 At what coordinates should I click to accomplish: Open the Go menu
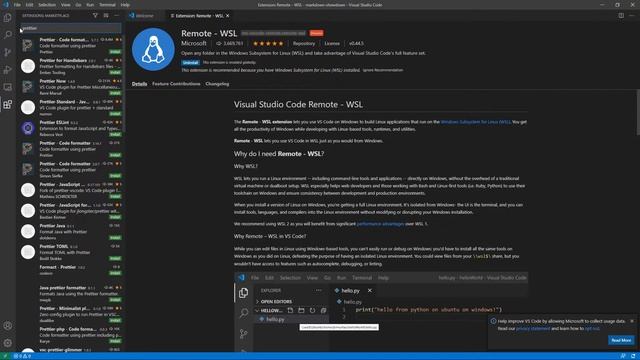click(x=78, y=5)
